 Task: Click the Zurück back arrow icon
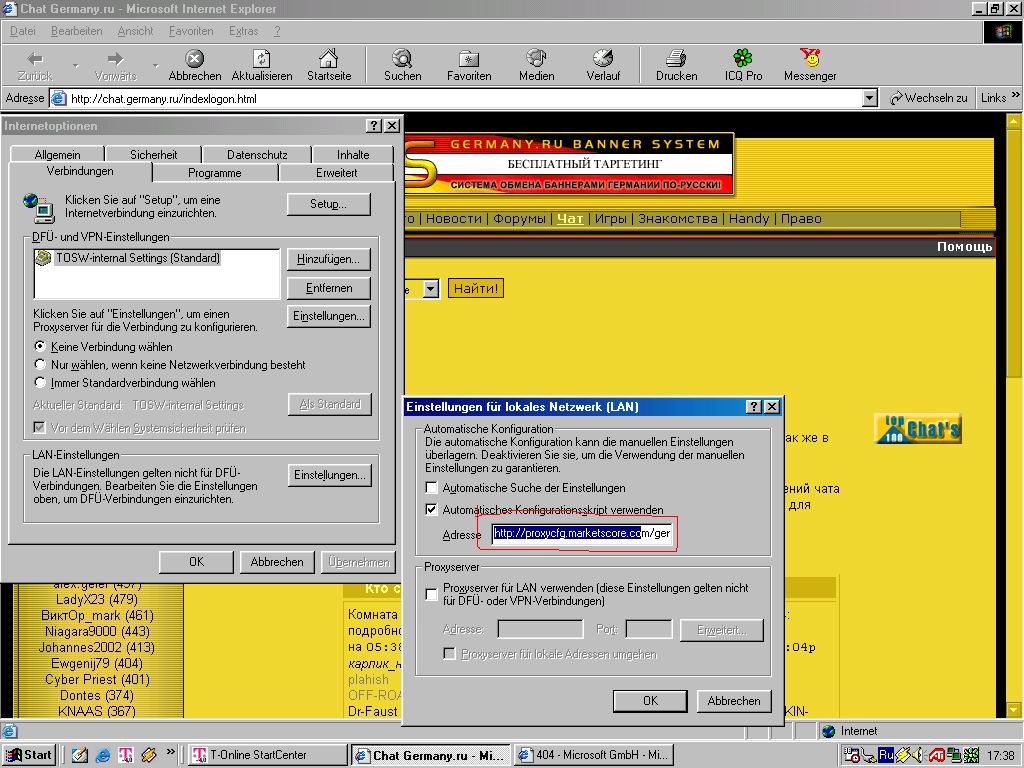pos(35,59)
